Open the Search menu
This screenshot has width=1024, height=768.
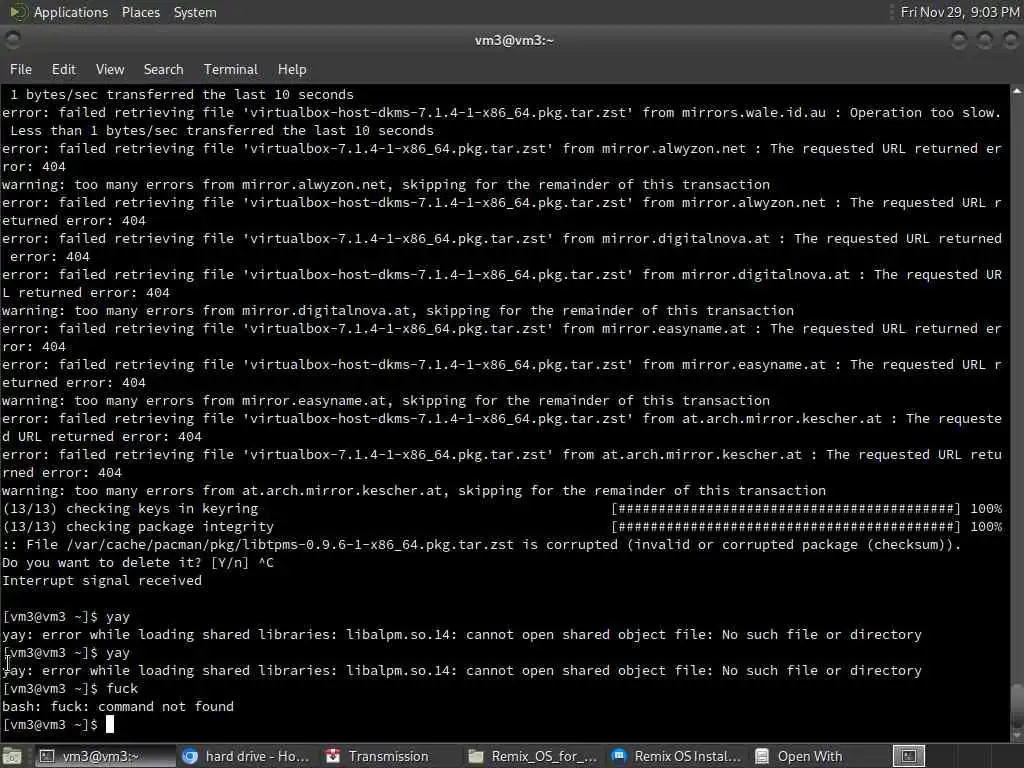pyautogui.click(x=163, y=69)
